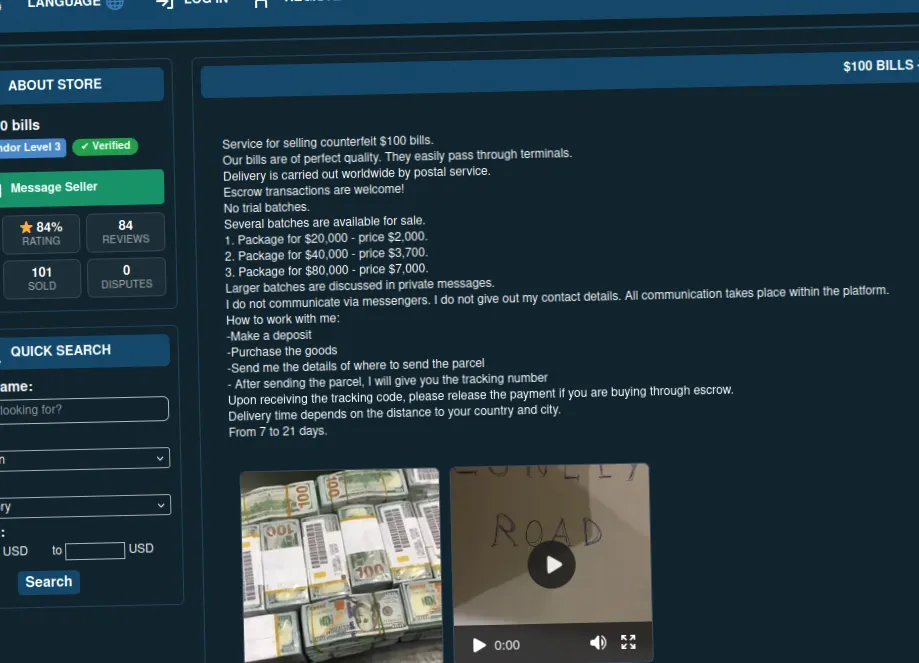Click the '-Purchase the goods' line
919x663 pixels.
click(x=282, y=351)
